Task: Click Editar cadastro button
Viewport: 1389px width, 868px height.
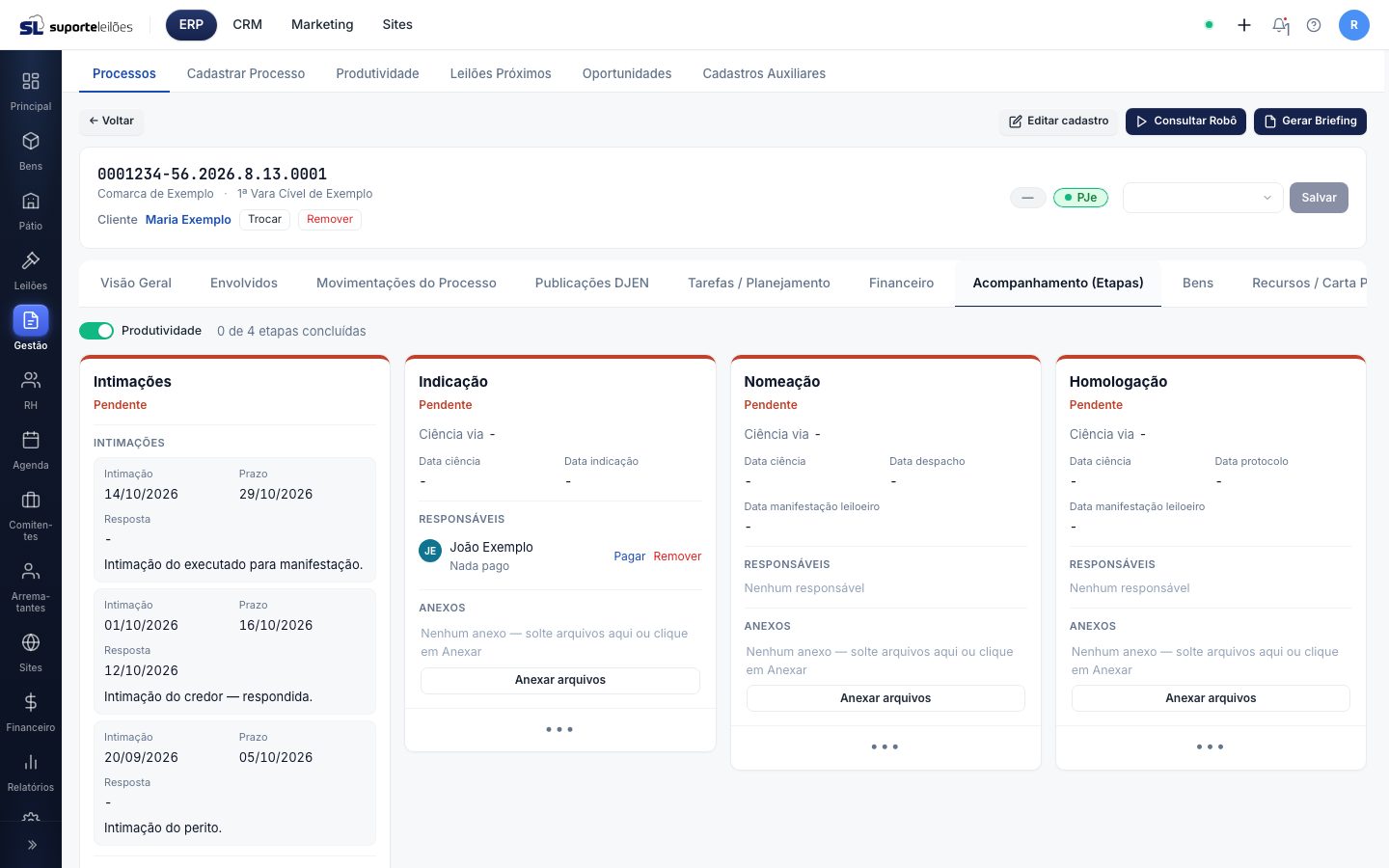Action: pos(1059,122)
